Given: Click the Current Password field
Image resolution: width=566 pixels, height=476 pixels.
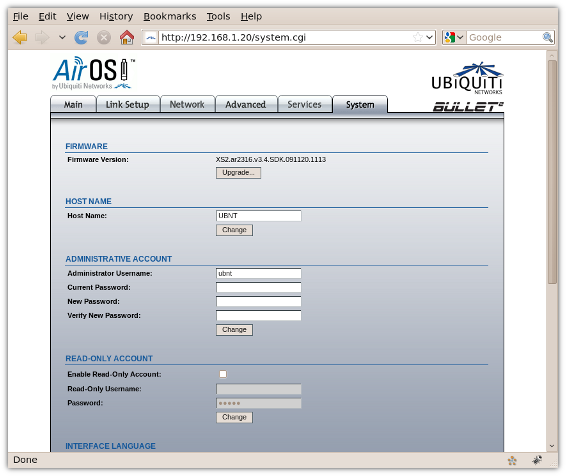Looking at the screenshot, I should (258, 288).
